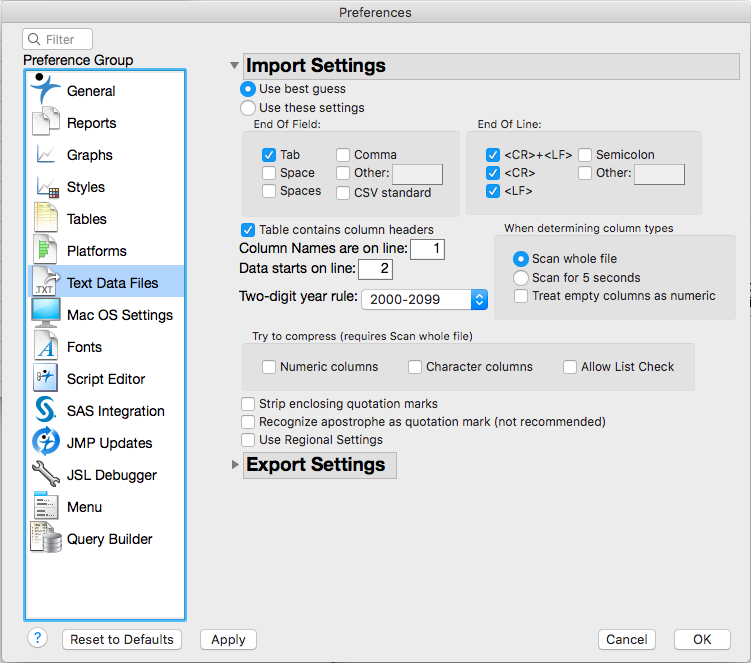Open the Script Editor preference group
The image size is (751, 663).
pyautogui.click(x=105, y=379)
